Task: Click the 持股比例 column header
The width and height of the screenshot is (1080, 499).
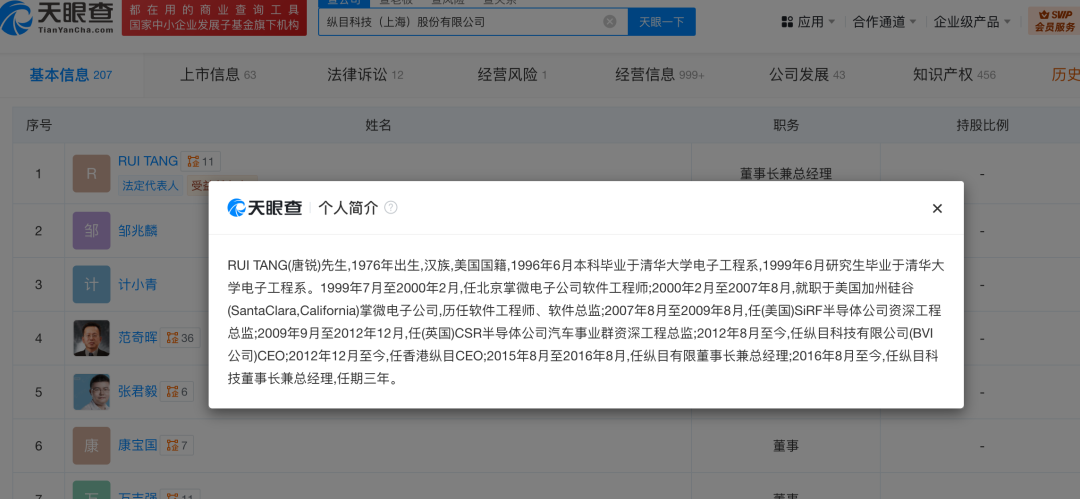Action: [983, 125]
